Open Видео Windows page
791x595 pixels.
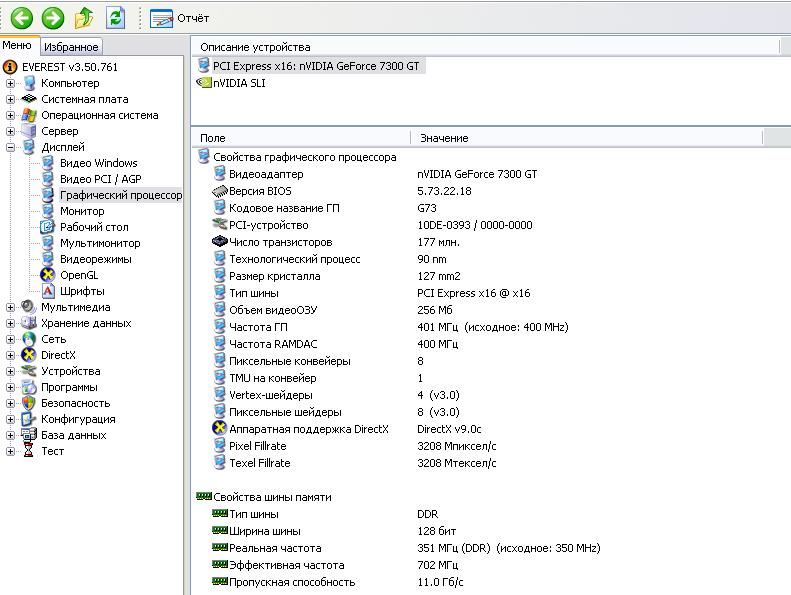point(98,163)
